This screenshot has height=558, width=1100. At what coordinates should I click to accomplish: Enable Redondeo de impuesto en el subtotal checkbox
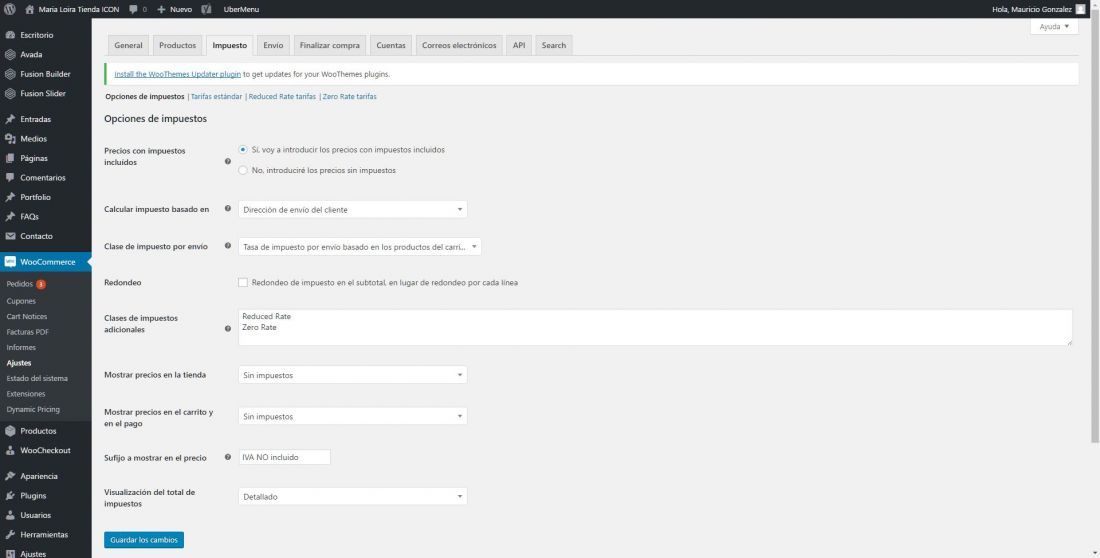coord(243,282)
